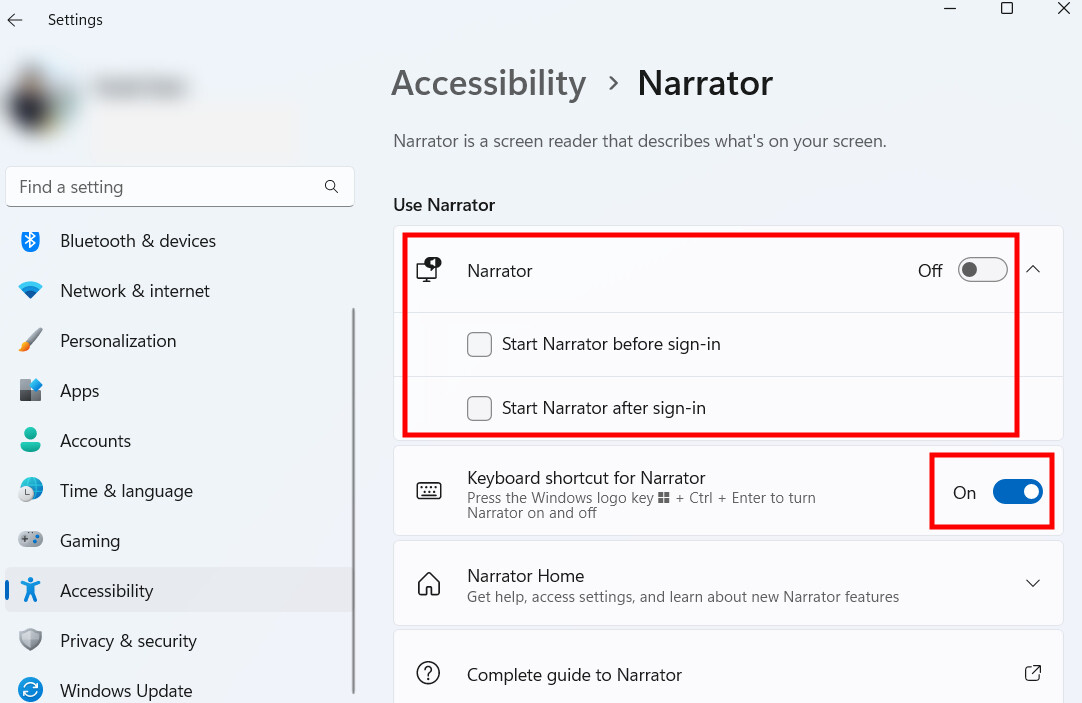Click the Windows Update sync icon
The width and height of the screenshot is (1082, 703).
(x=30, y=689)
